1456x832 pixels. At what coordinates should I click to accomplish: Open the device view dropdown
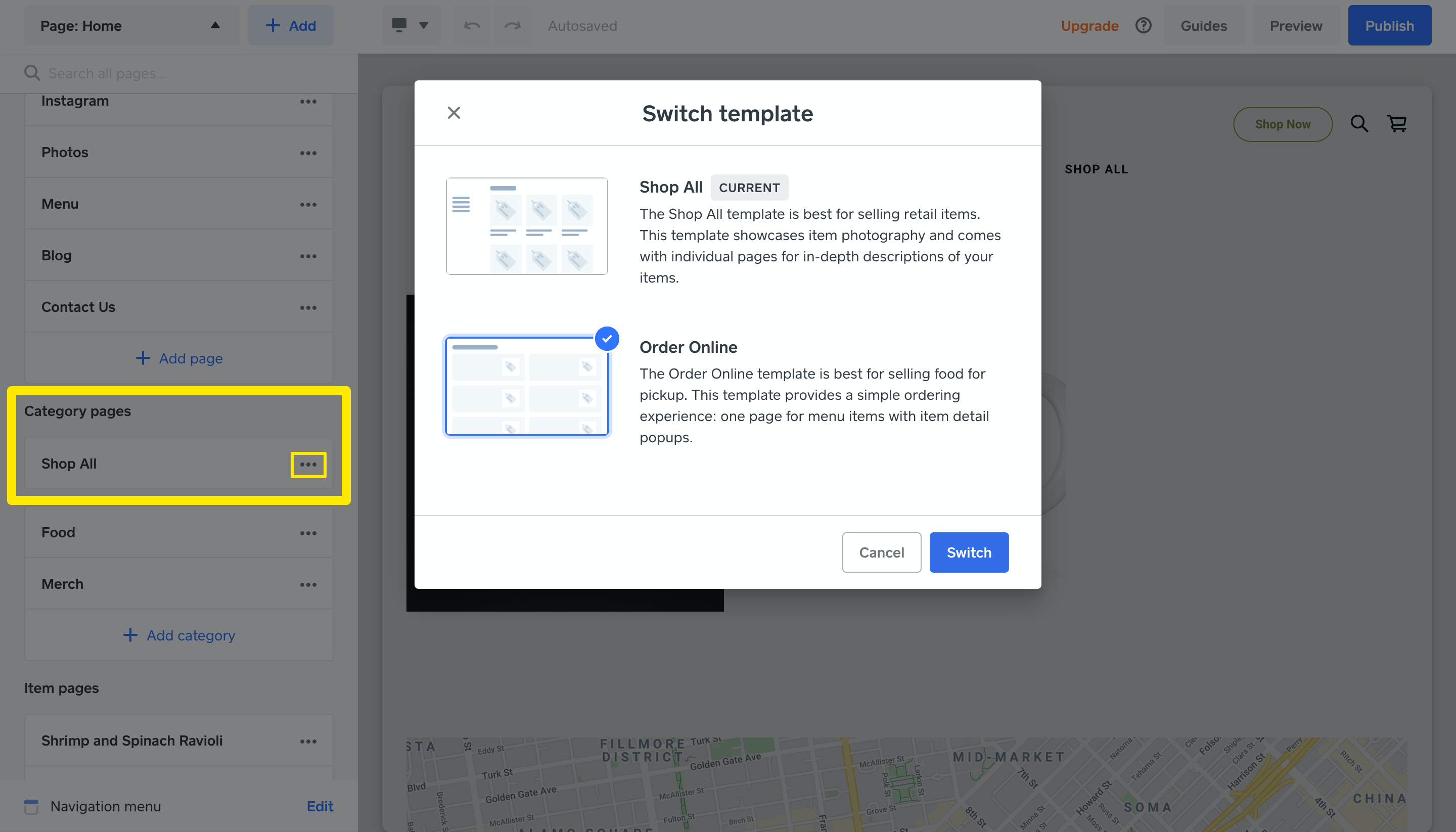tap(411, 25)
